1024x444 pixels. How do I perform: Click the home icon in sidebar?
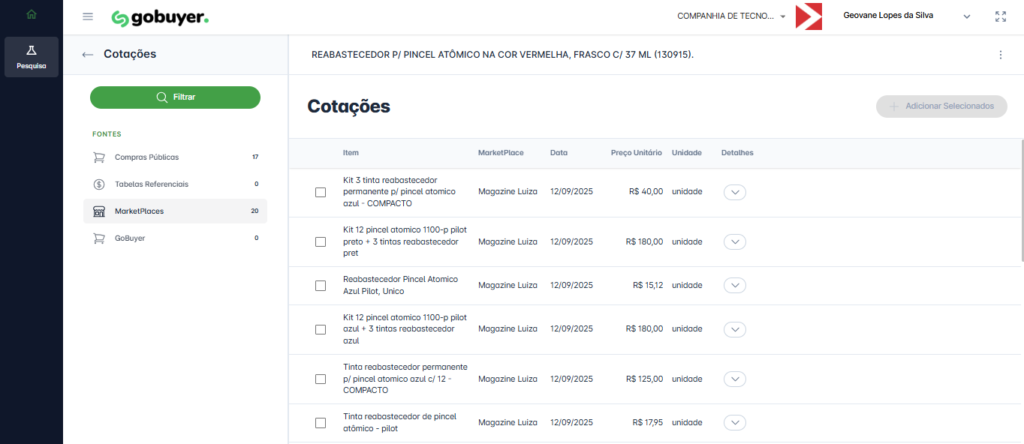click(x=31, y=15)
